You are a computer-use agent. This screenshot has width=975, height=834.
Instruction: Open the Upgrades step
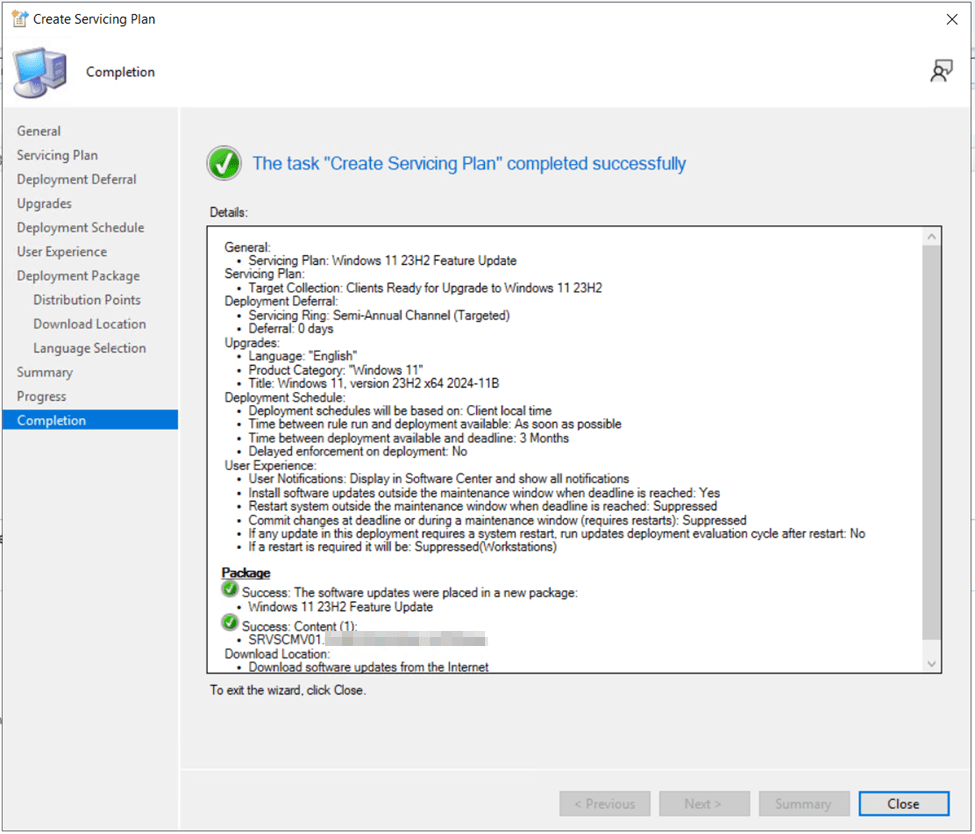[x=44, y=203]
